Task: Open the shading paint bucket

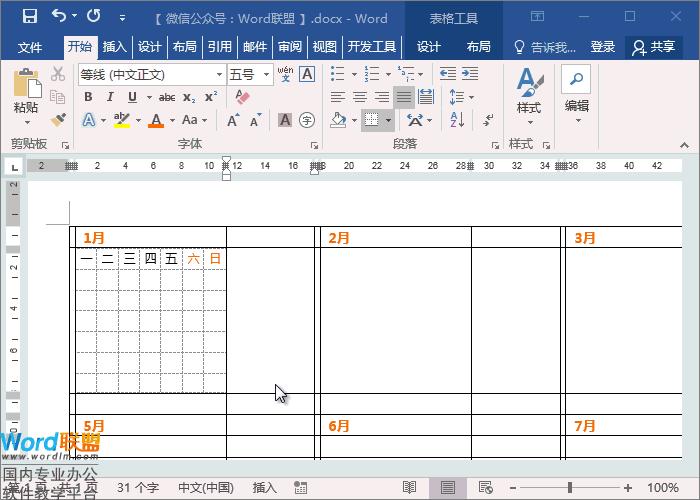Action: click(338, 120)
